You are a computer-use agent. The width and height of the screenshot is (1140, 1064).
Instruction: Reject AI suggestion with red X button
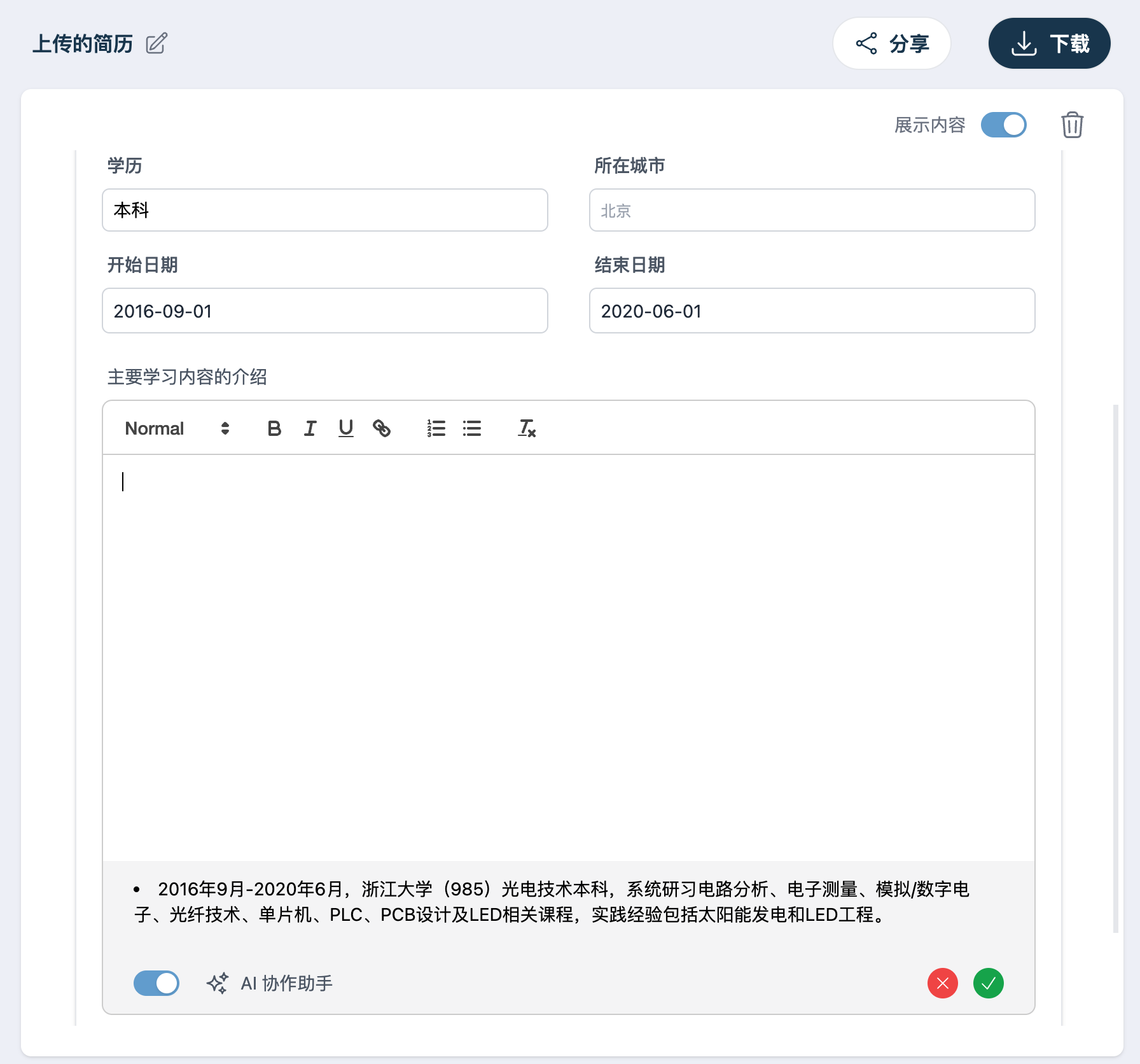coord(942,983)
